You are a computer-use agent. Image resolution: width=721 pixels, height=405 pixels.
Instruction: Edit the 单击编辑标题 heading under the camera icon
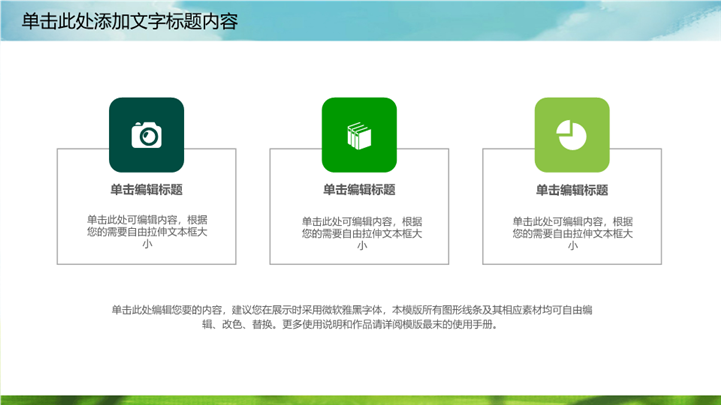pos(146,189)
